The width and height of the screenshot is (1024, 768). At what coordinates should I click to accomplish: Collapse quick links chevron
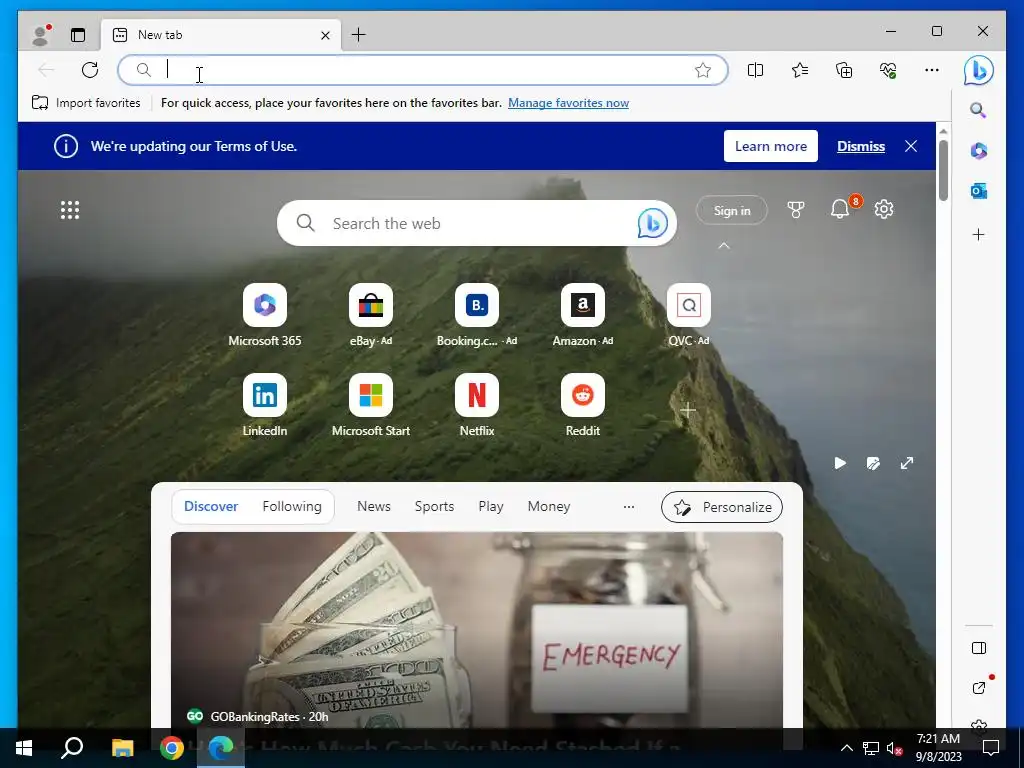pos(724,246)
